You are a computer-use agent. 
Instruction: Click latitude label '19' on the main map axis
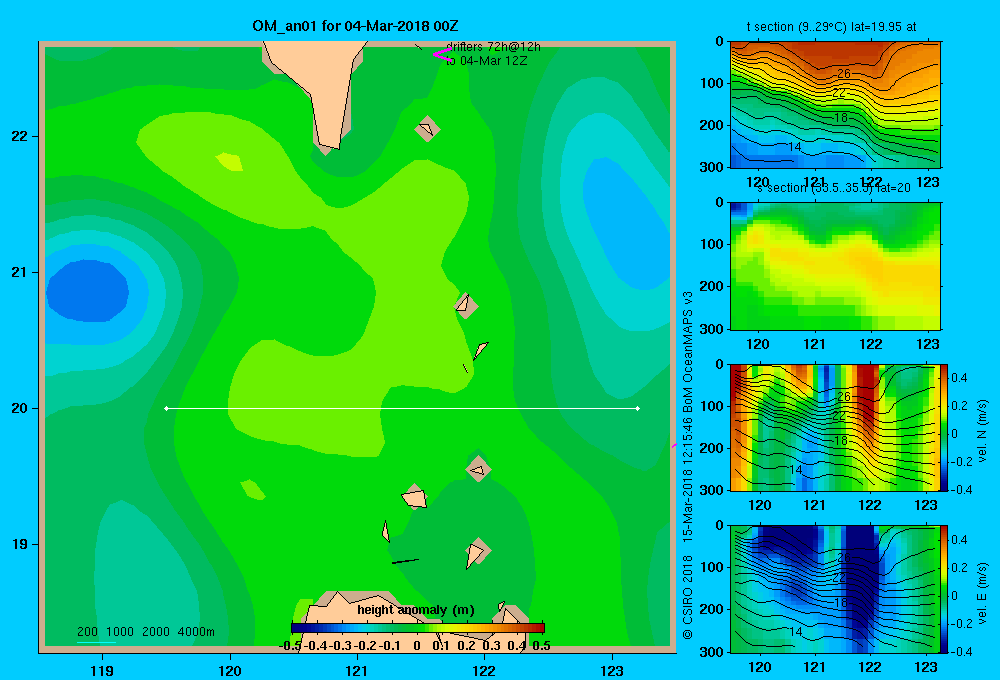point(20,544)
